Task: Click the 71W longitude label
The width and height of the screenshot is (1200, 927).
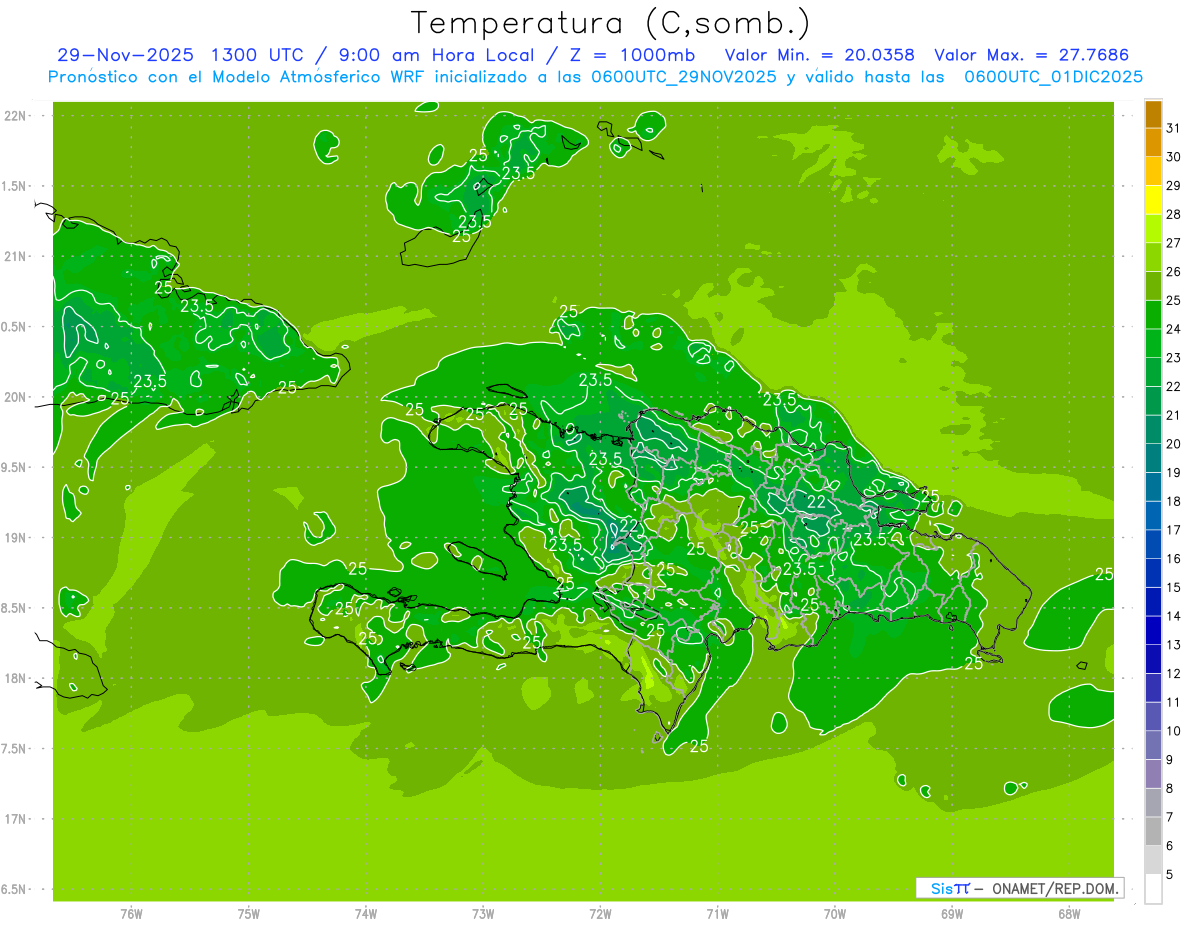Action: click(x=717, y=914)
